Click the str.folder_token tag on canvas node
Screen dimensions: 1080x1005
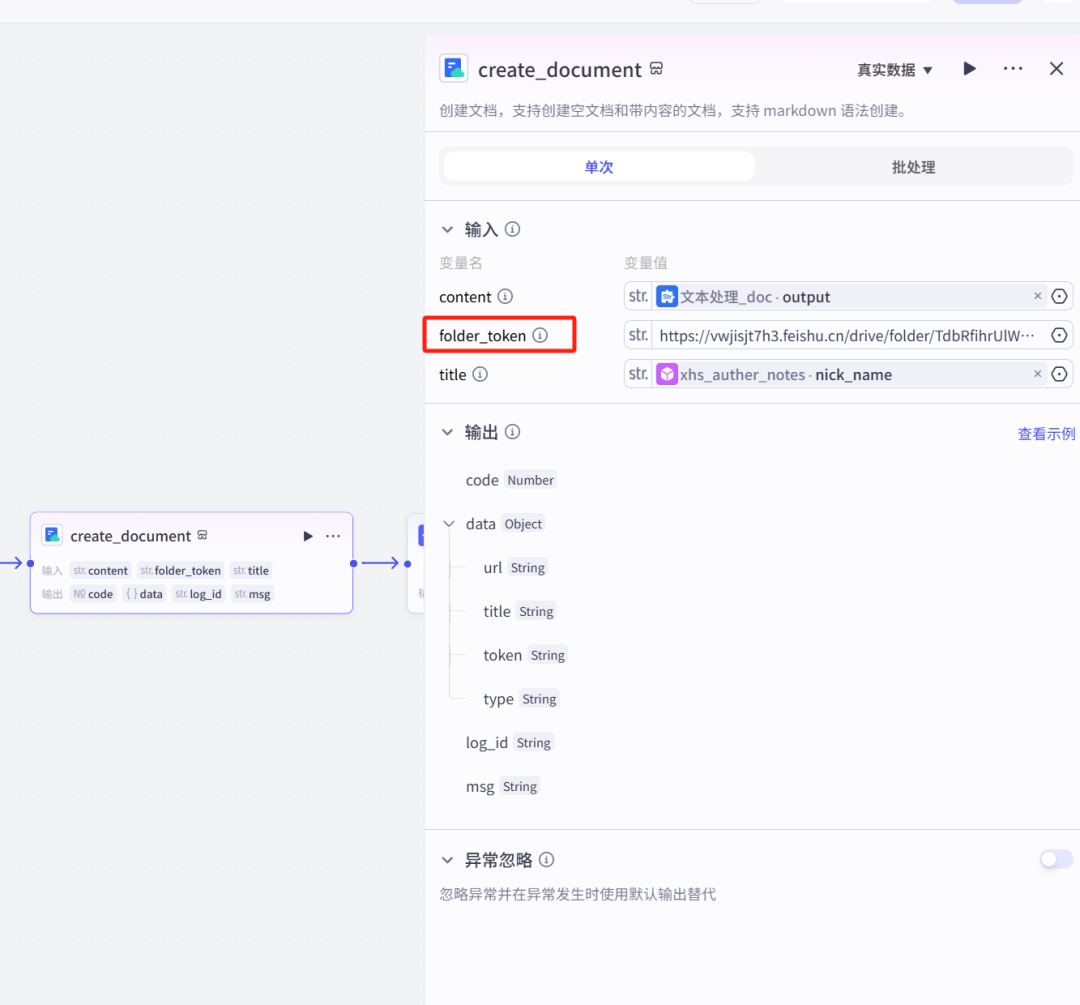180,570
